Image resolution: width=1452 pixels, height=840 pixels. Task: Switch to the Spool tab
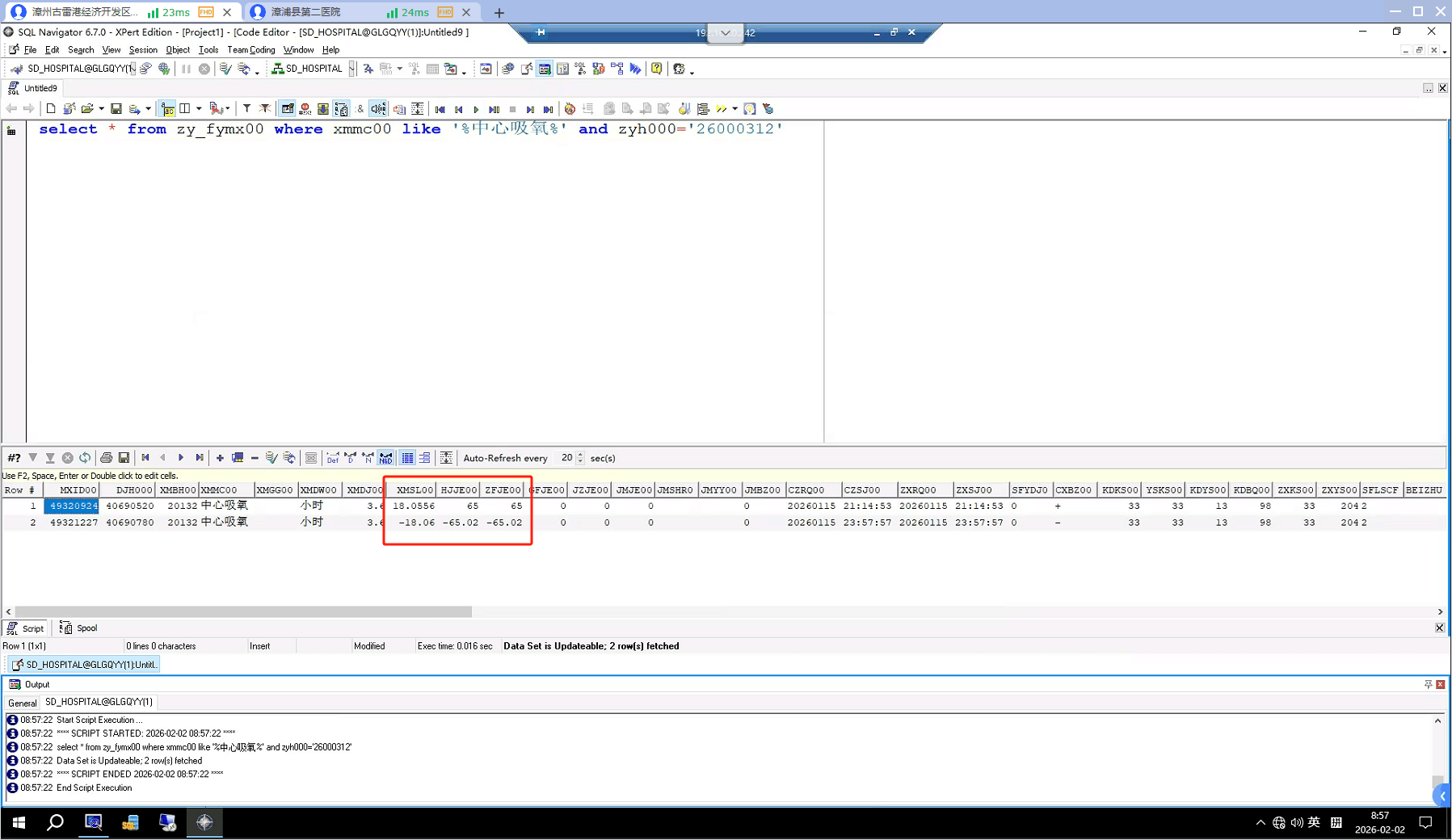coord(78,628)
